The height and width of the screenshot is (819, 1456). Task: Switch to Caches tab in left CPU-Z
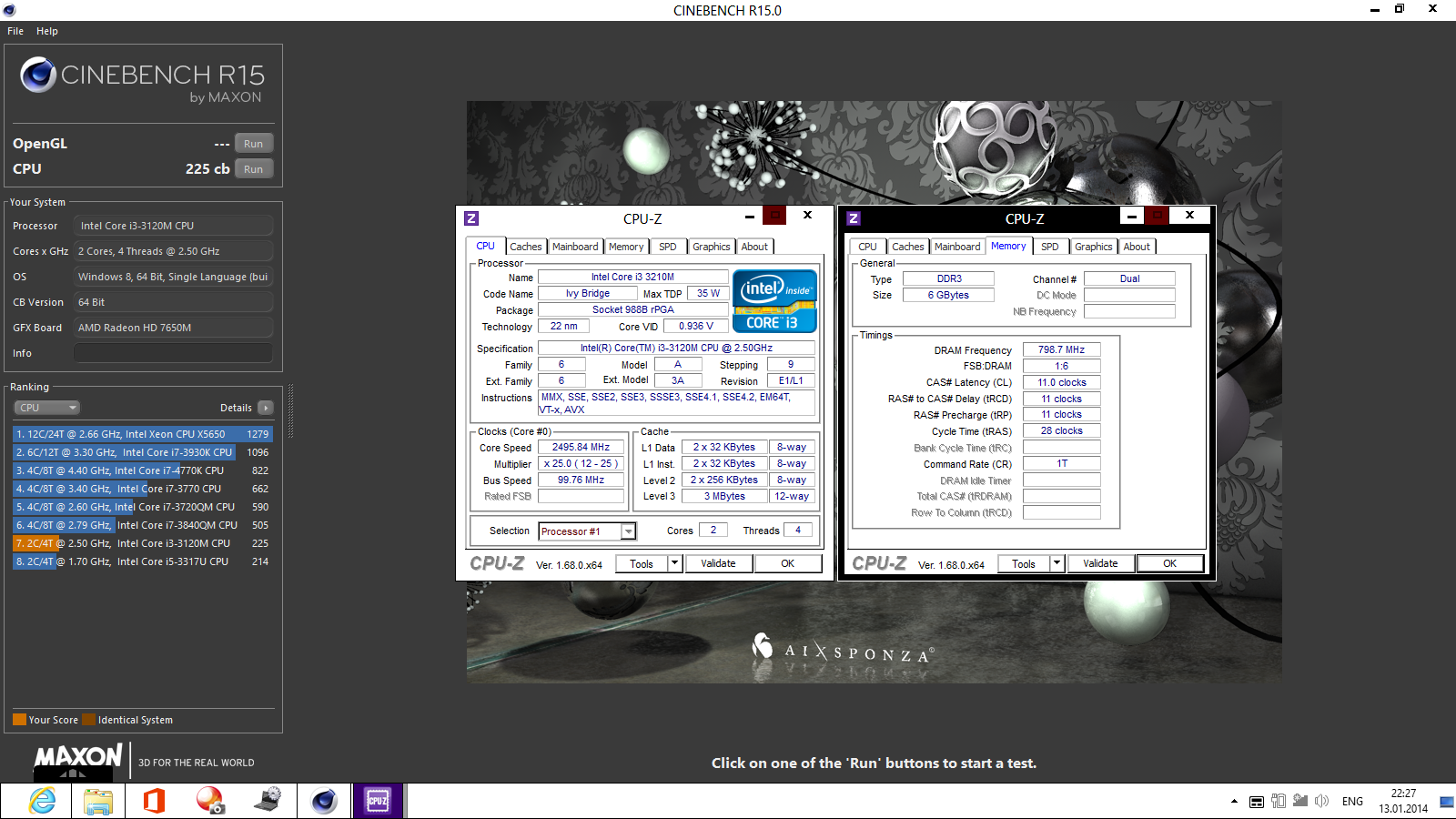[525, 247]
